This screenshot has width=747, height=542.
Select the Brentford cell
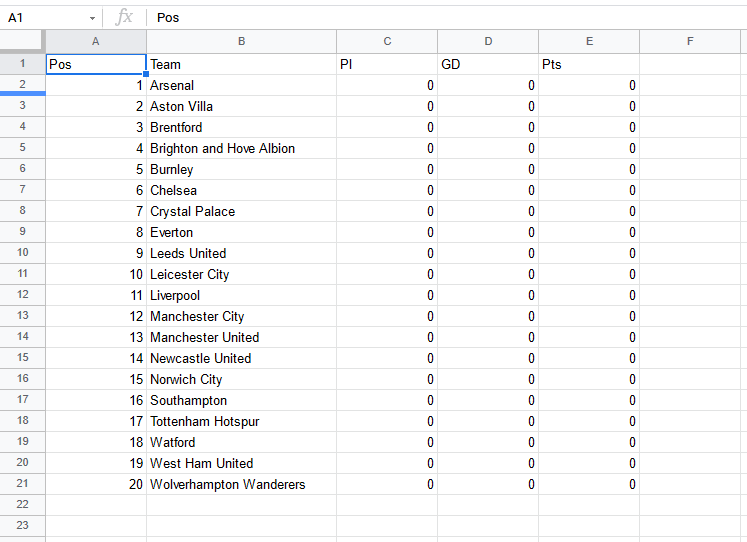point(242,127)
